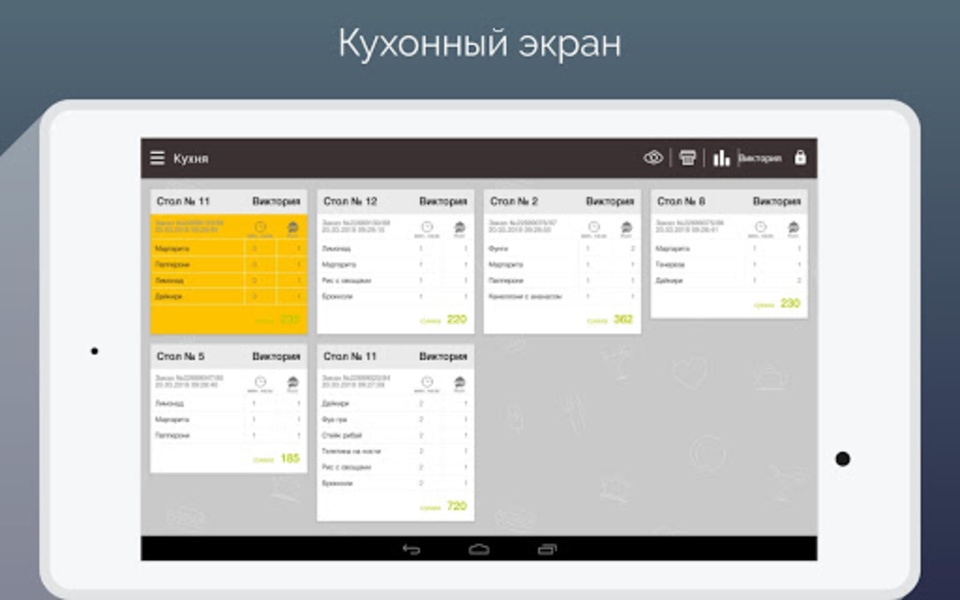
Task: Open the Стол № 12 card header
Action: point(395,201)
